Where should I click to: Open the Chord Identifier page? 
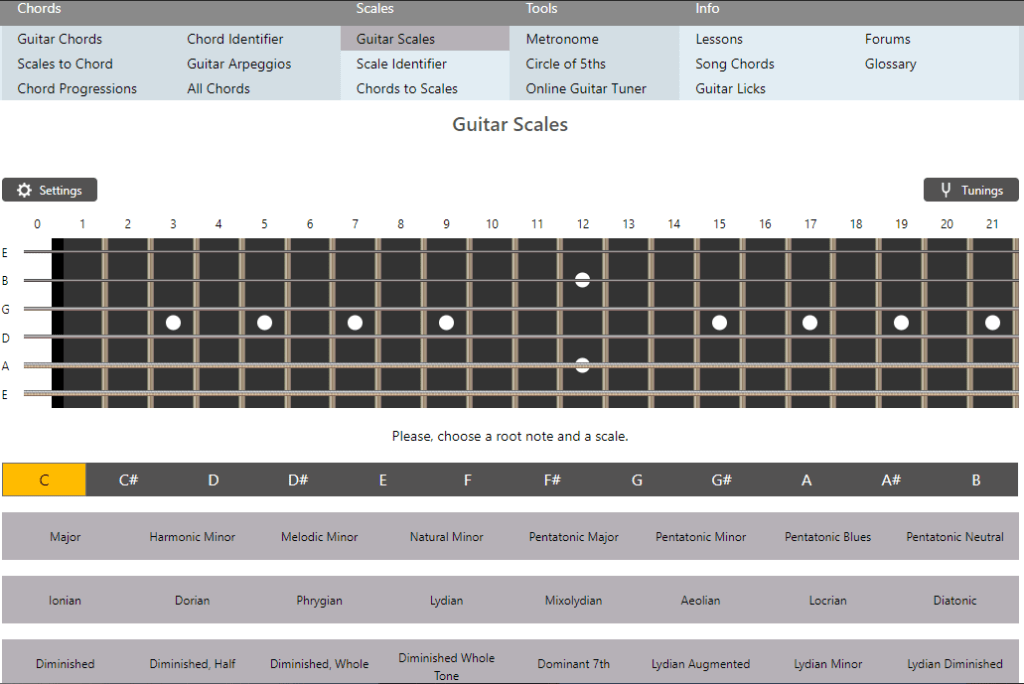[x=235, y=39]
